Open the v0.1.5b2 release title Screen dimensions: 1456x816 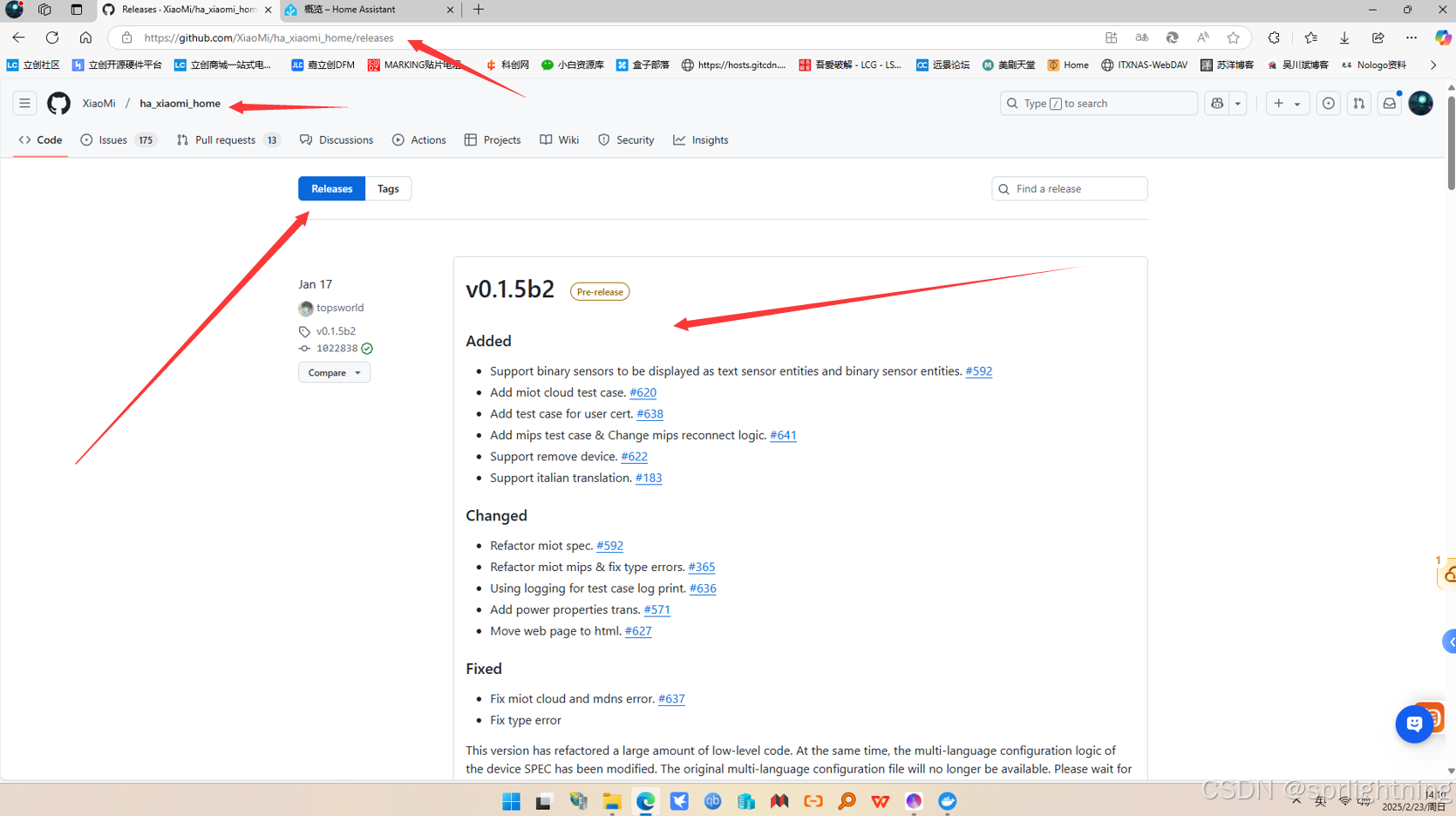click(510, 289)
